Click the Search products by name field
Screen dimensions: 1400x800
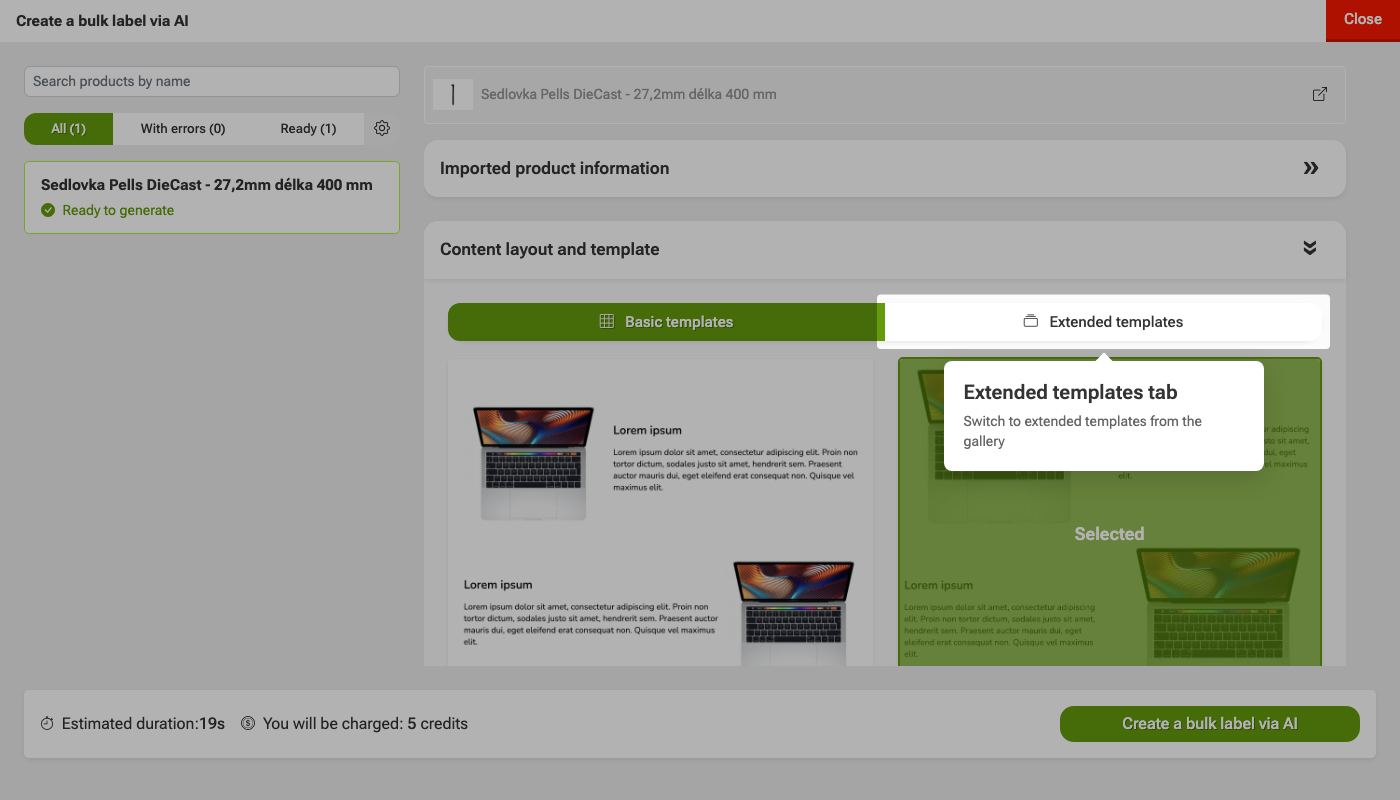pyautogui.click(x=212, y=81)
